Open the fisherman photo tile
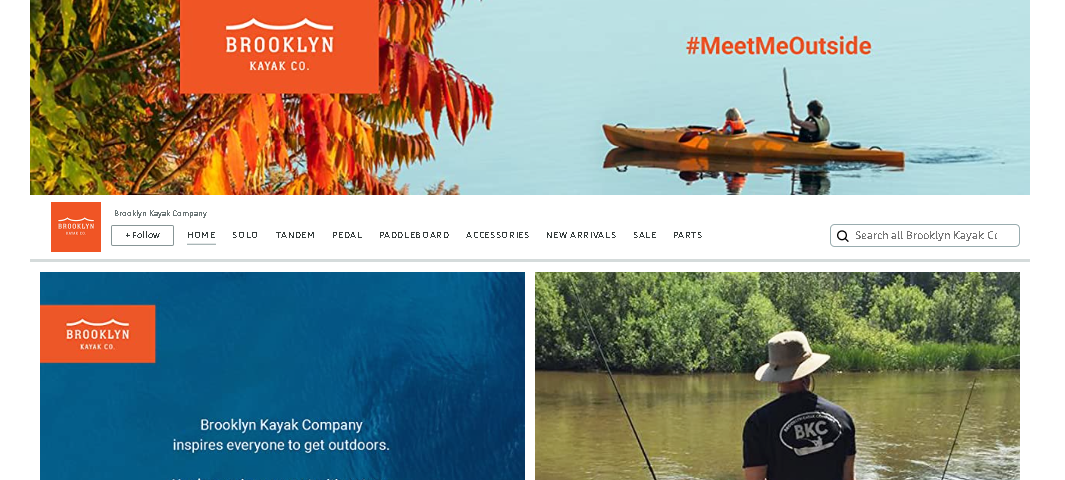This screenshot has height=480, width=1065. [x=777, y=376]
